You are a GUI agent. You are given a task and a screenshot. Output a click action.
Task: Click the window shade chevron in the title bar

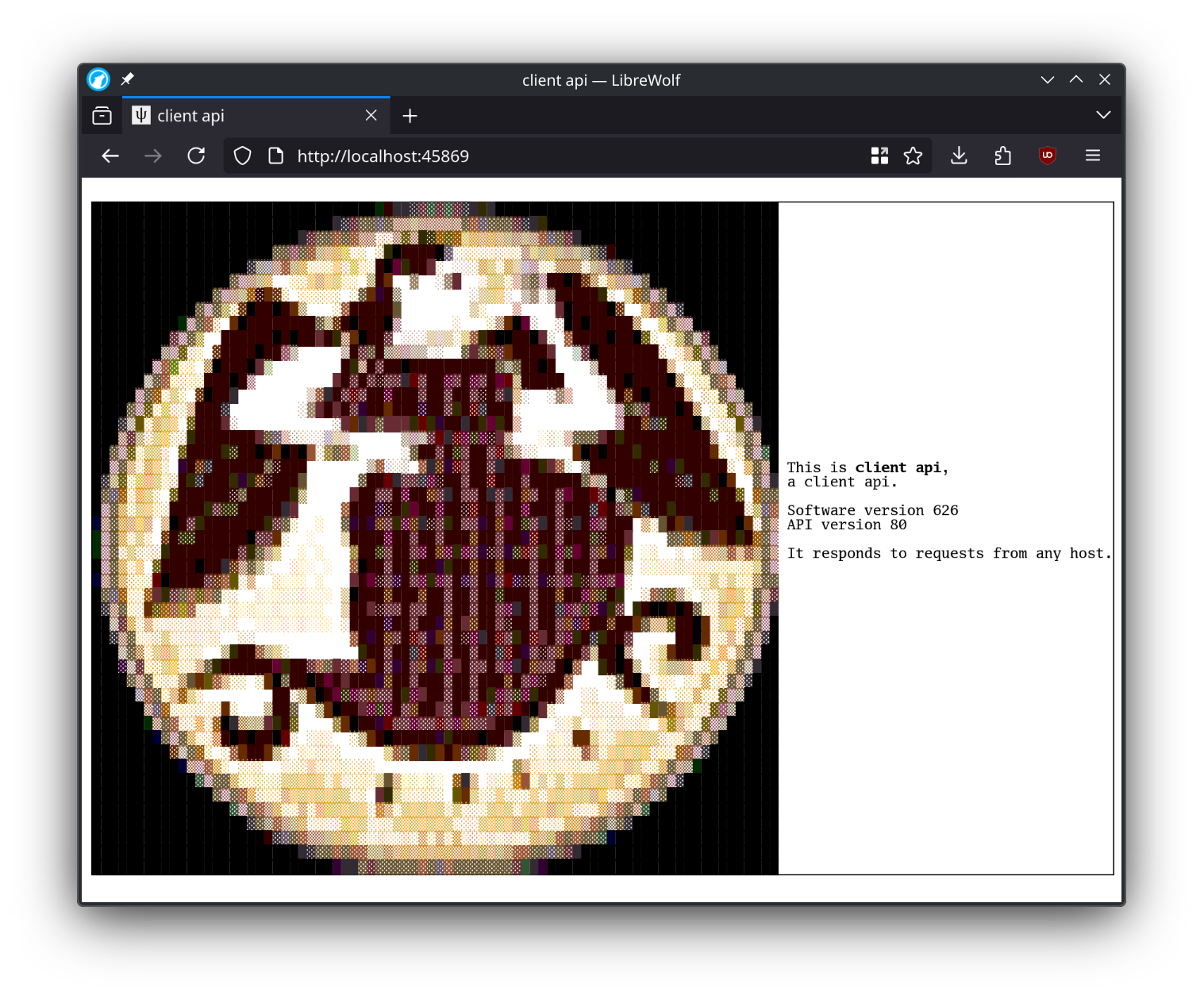pyautogui.click(x=1047, y=79)
